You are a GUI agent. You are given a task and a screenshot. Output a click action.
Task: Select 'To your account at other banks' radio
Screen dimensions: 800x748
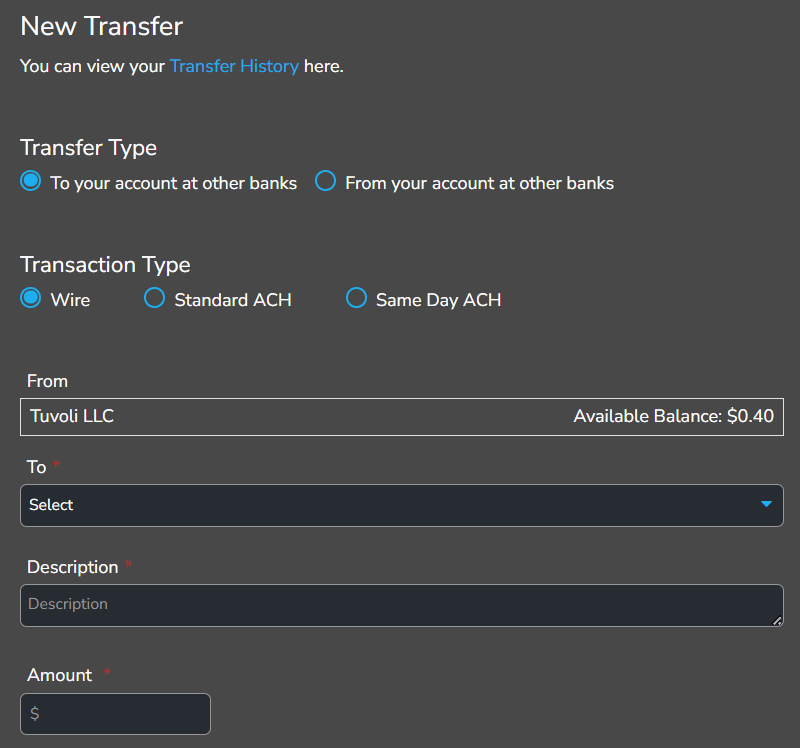(x=31, y=182)
